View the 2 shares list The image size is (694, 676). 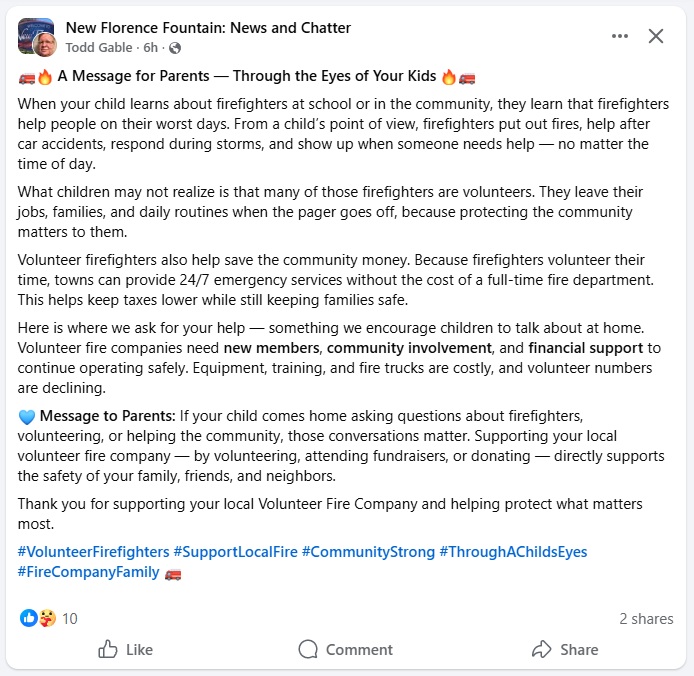coord(646,619)
